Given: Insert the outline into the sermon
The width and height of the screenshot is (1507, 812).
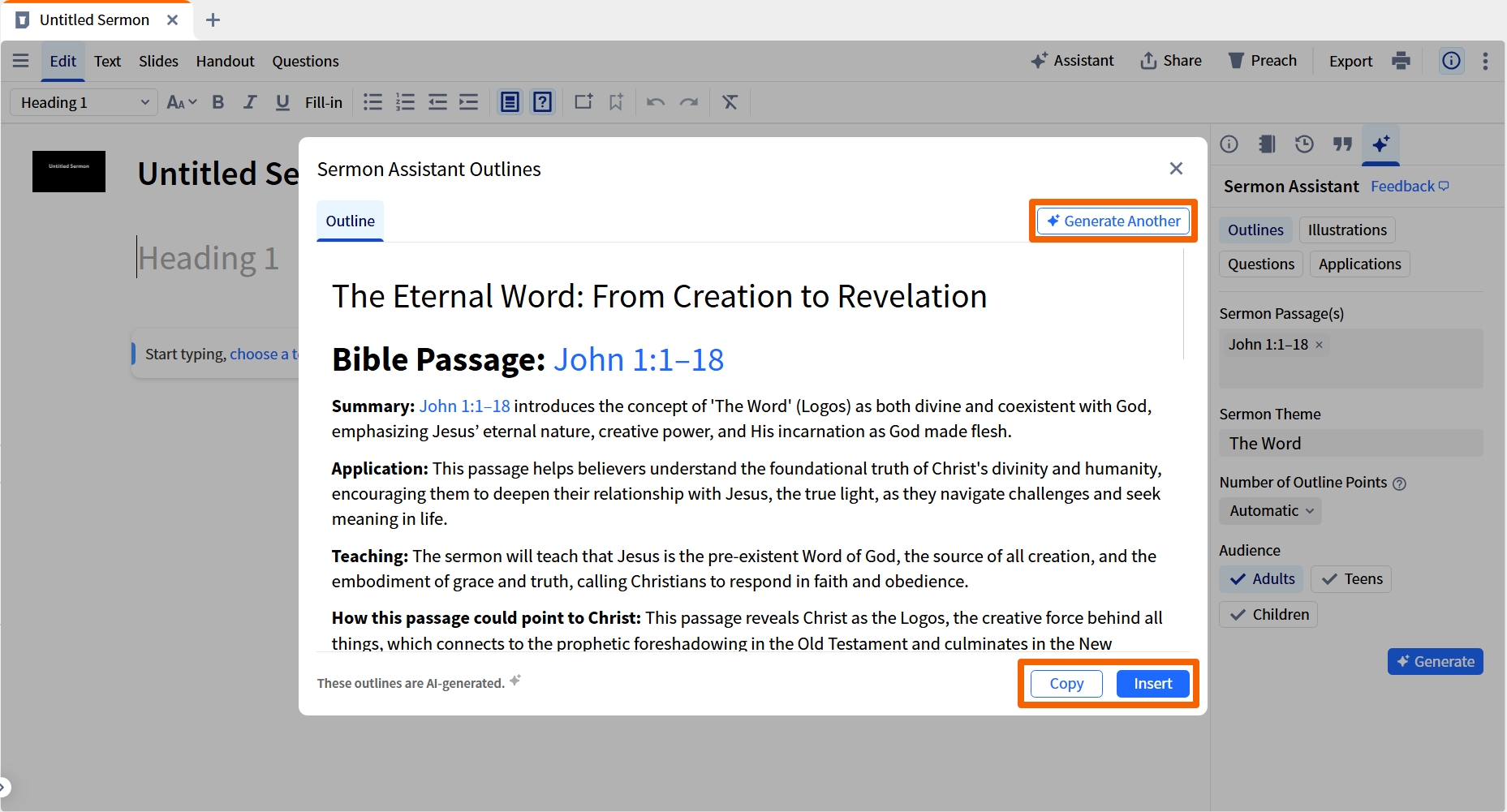Looking at the screenshot, I should [x=1153, y=684].
